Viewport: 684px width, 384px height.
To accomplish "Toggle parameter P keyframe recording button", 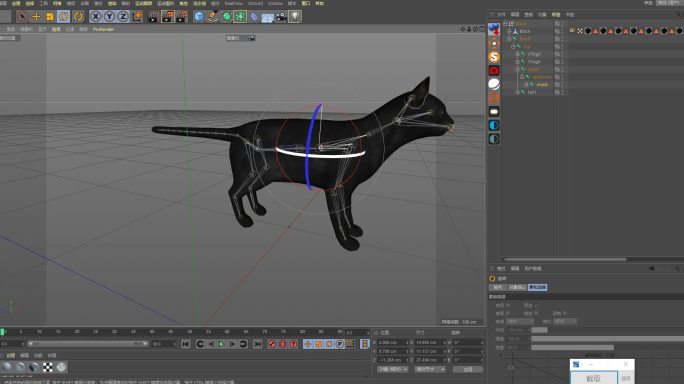I will (340, 344).
